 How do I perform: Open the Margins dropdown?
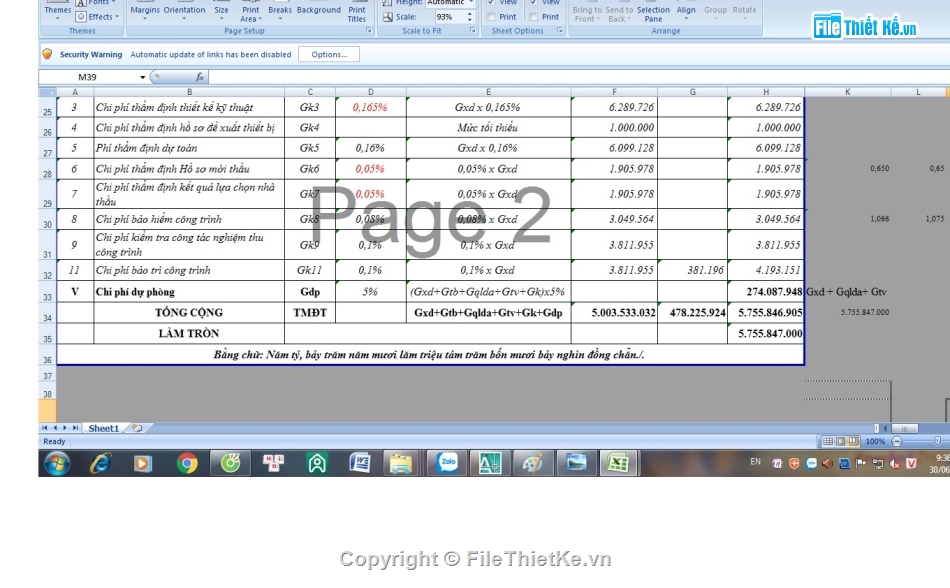pos(145,11)
